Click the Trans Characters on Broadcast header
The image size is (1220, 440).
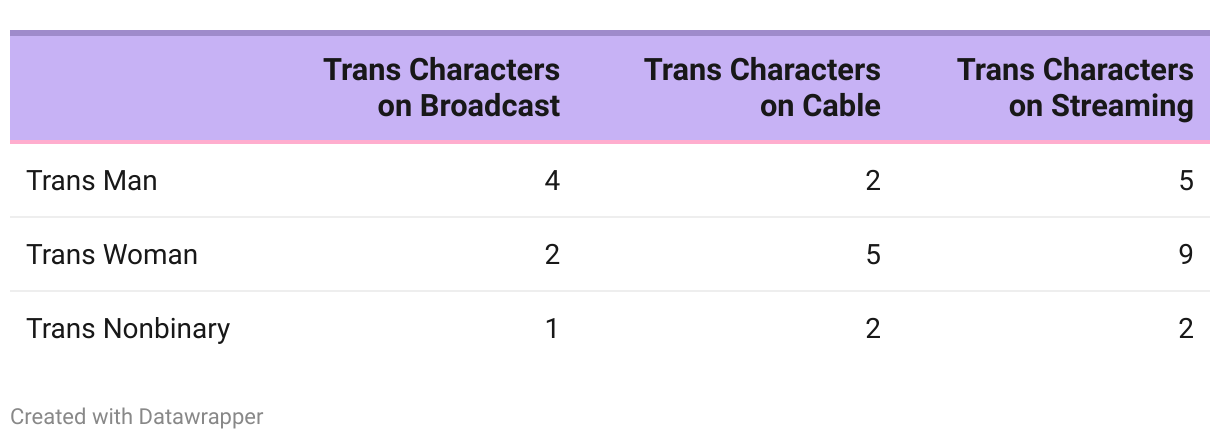click(442, 88)
